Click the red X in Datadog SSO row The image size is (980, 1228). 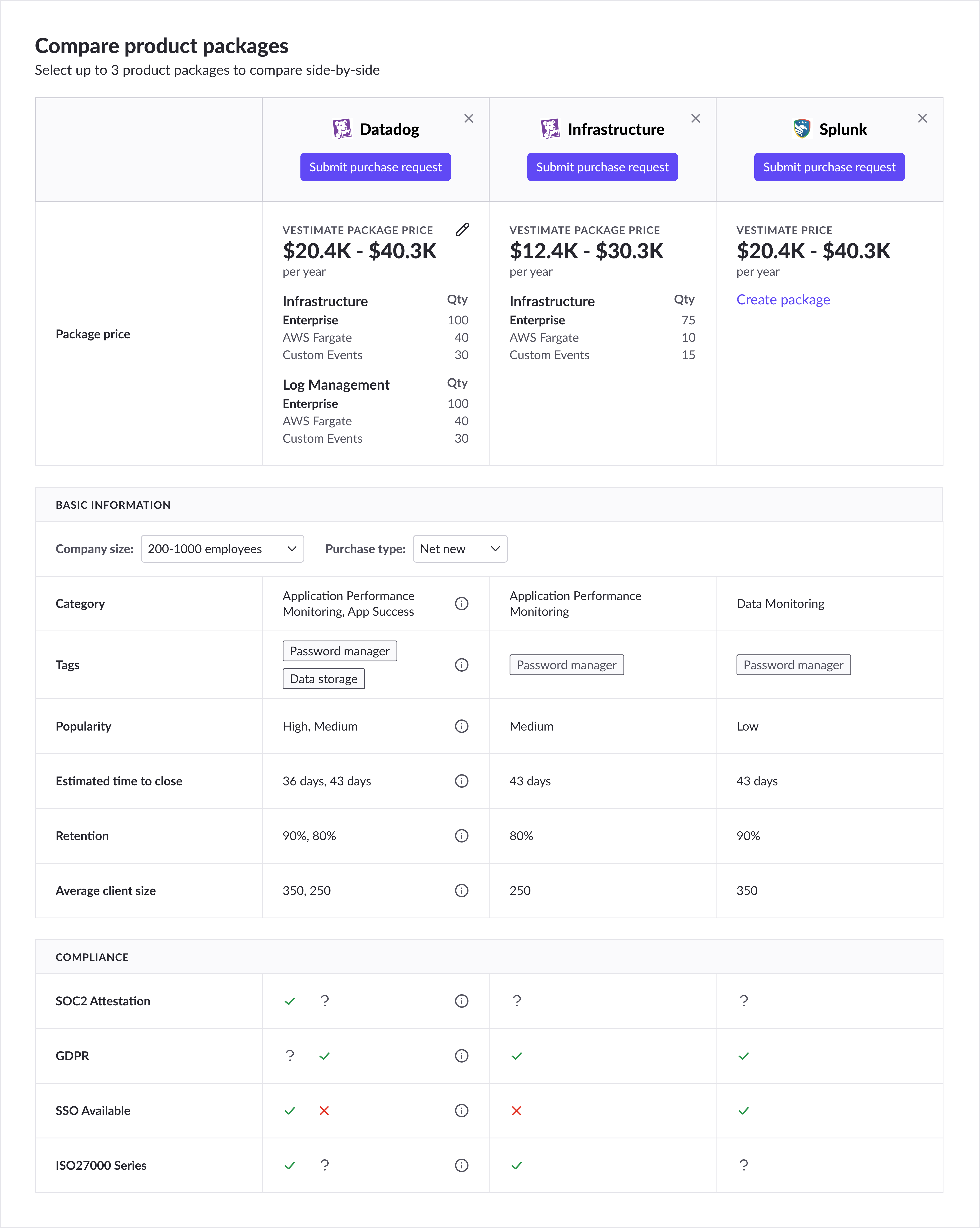click(x=325, y=1111)
